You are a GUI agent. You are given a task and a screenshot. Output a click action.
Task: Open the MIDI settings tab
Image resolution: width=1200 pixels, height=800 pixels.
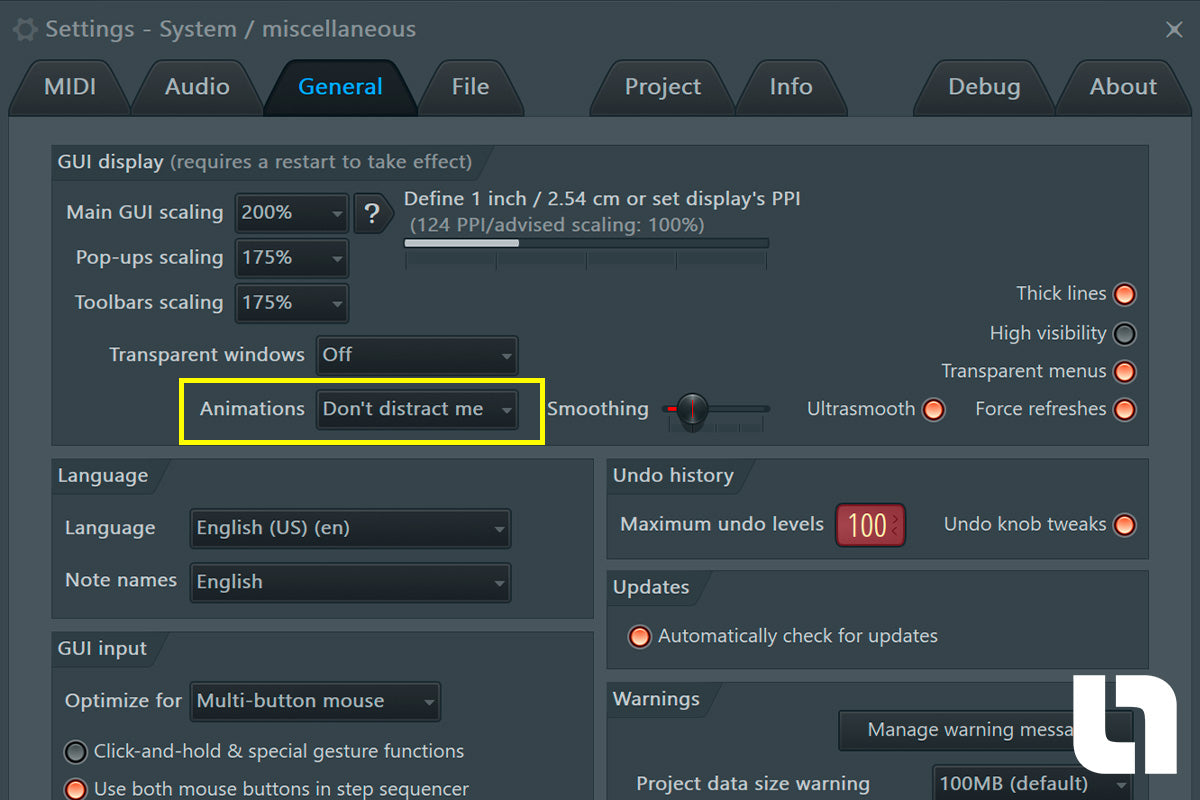pyautogui.click(x=70, y=87)
